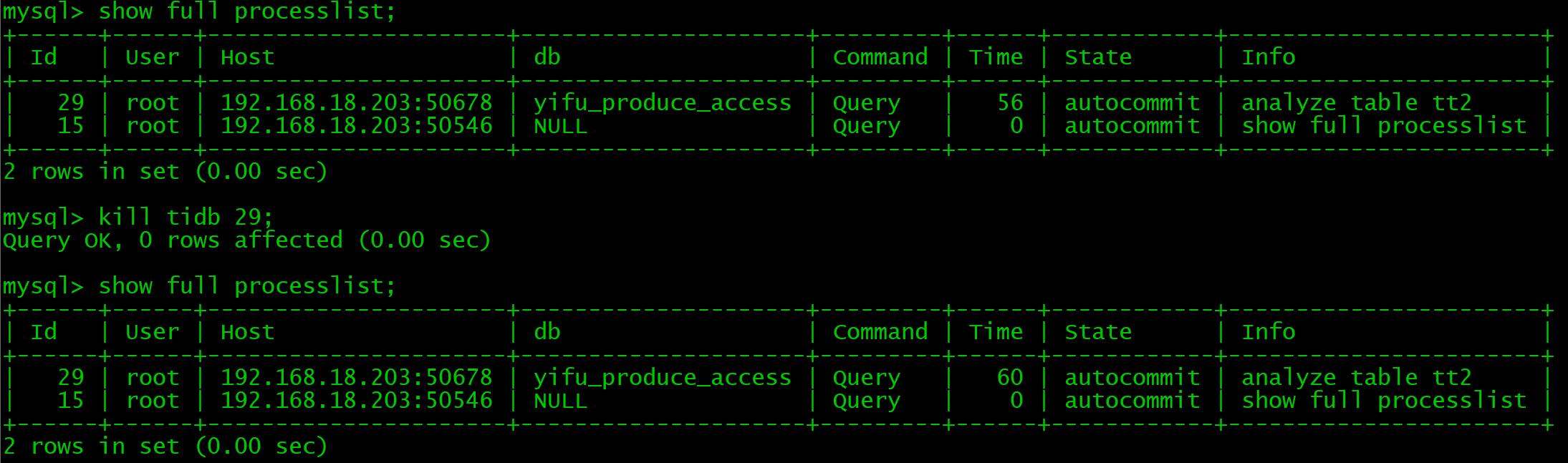Click the 'db' header in the second table
1568x463 pixels.
[x=547, y=332]
